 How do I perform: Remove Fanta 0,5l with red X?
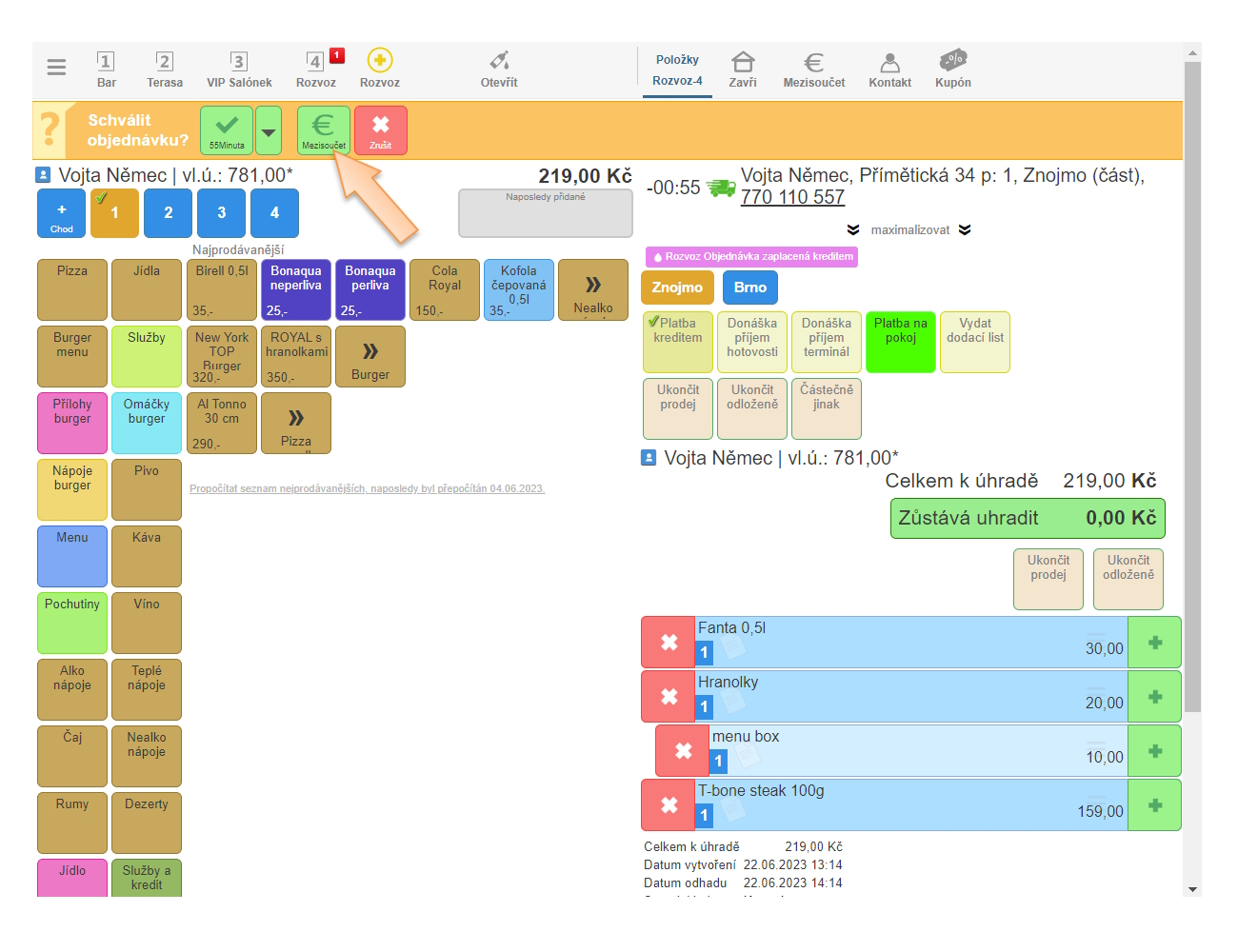pos(669,643)
